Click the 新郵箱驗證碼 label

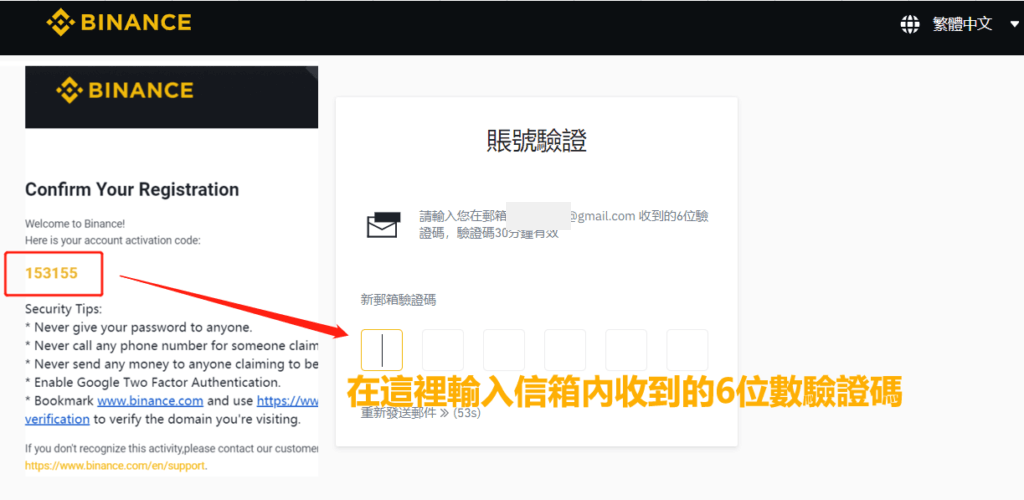(x=398, y=300)
